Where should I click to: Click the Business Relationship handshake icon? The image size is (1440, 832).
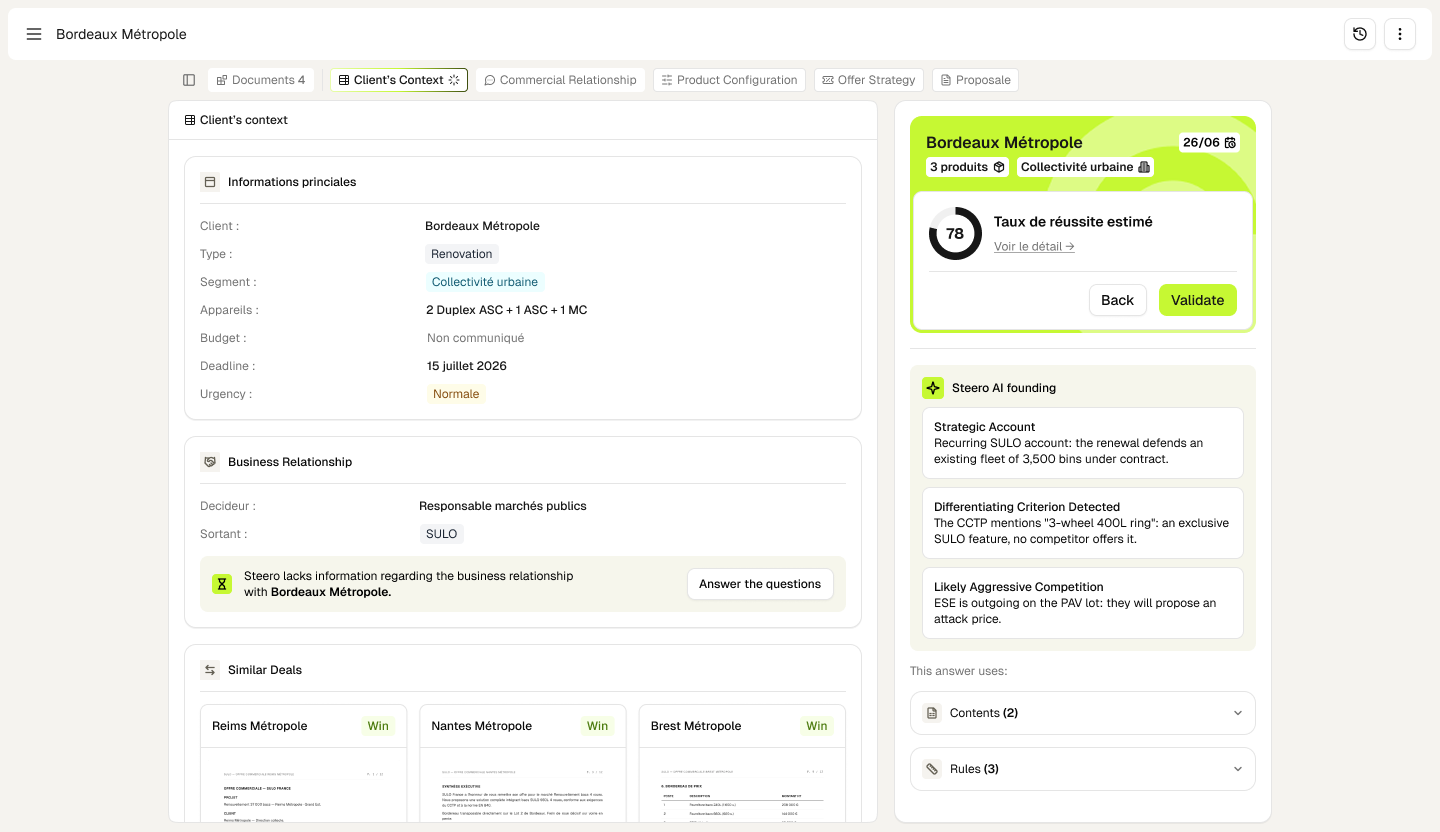tap(210, 462)
